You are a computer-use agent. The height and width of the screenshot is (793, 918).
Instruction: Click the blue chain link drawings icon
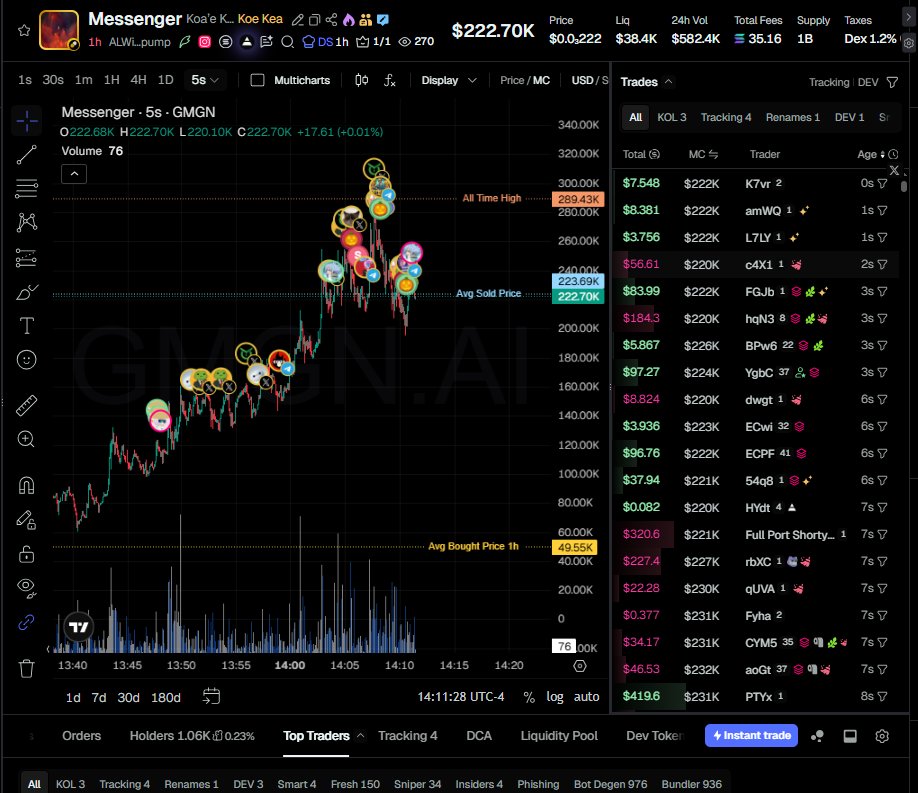click(26, 622)
